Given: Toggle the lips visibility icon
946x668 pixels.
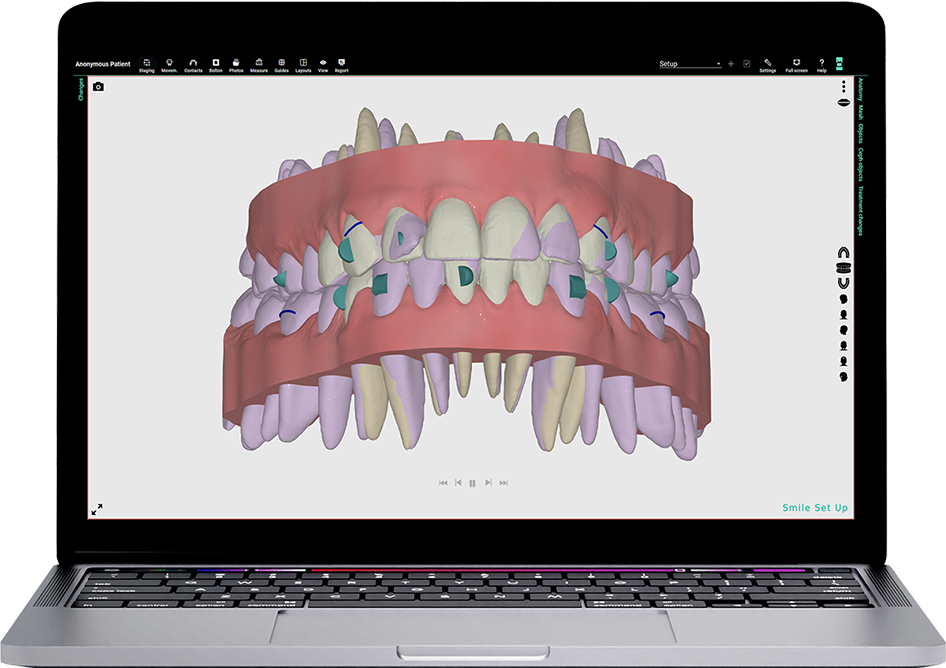Looking at the screenshot, I should click(843, 101).
